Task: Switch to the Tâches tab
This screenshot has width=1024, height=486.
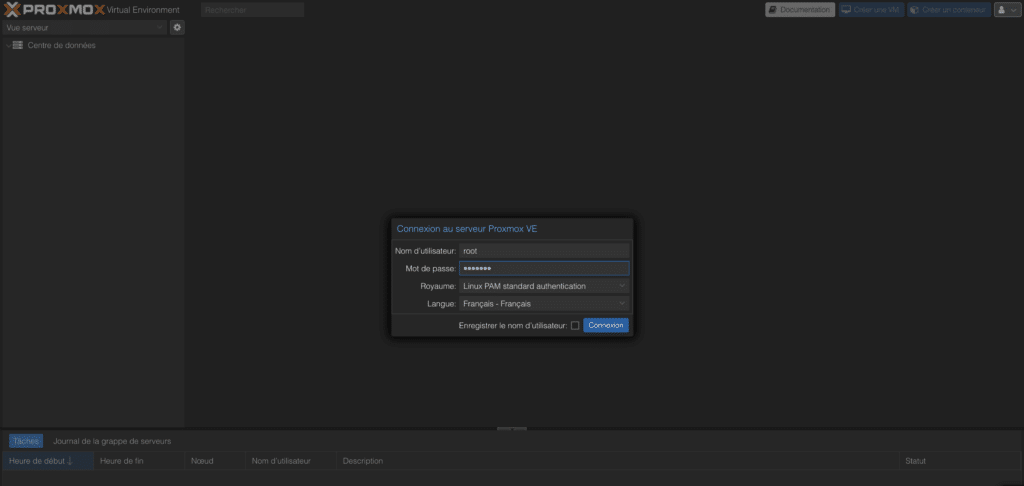Action: [26, 442]
